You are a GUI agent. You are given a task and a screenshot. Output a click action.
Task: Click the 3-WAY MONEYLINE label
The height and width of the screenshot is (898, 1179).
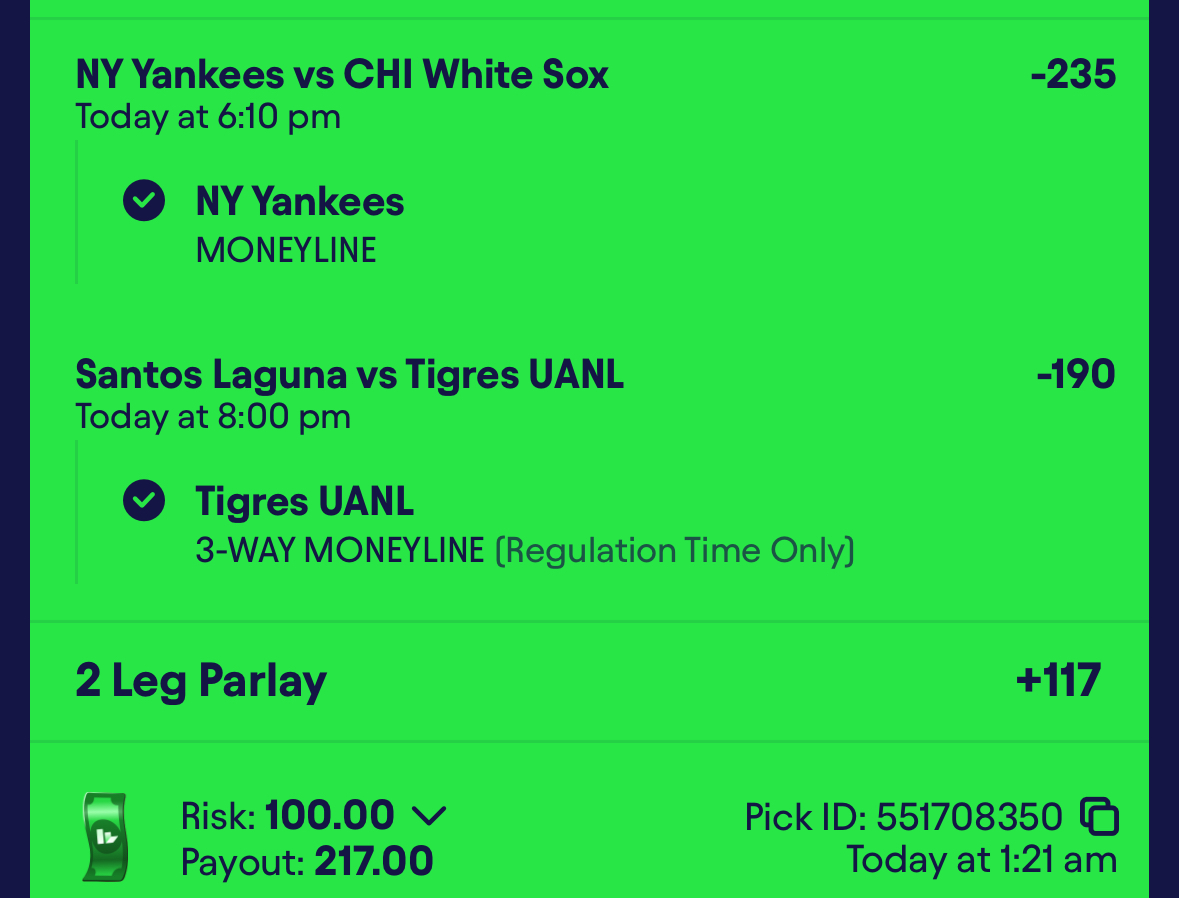pos(340,551)
